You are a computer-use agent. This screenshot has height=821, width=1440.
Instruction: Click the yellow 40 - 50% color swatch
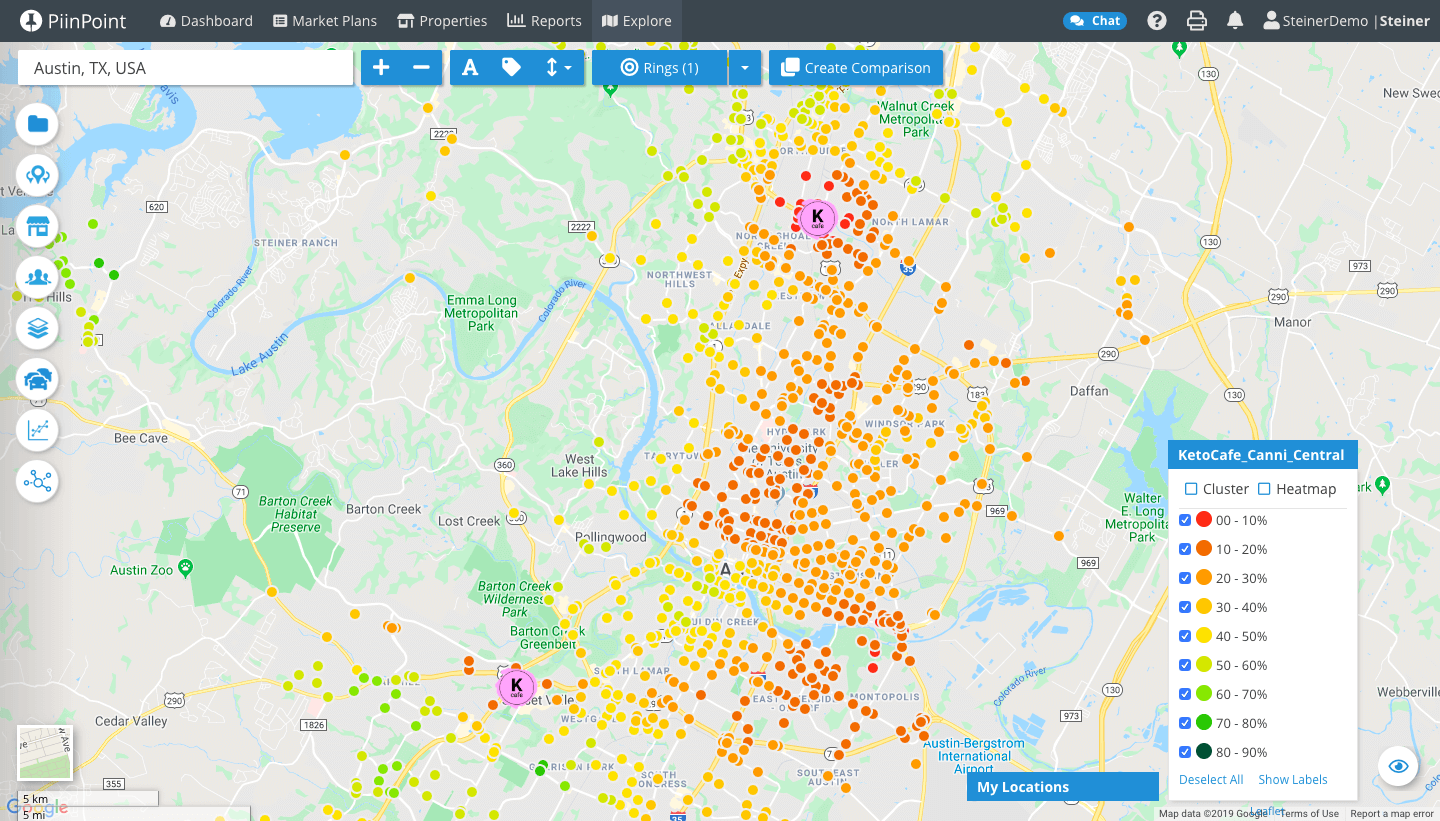[1204, 636]
